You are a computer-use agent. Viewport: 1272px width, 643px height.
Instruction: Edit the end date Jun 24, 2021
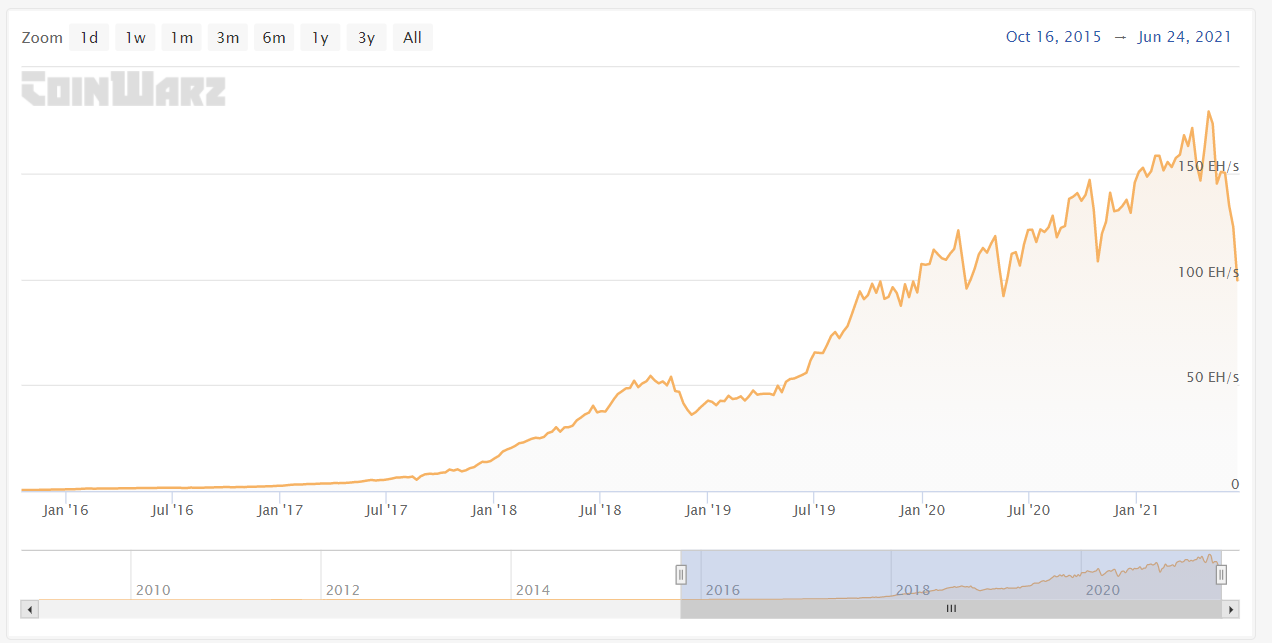1185,37
